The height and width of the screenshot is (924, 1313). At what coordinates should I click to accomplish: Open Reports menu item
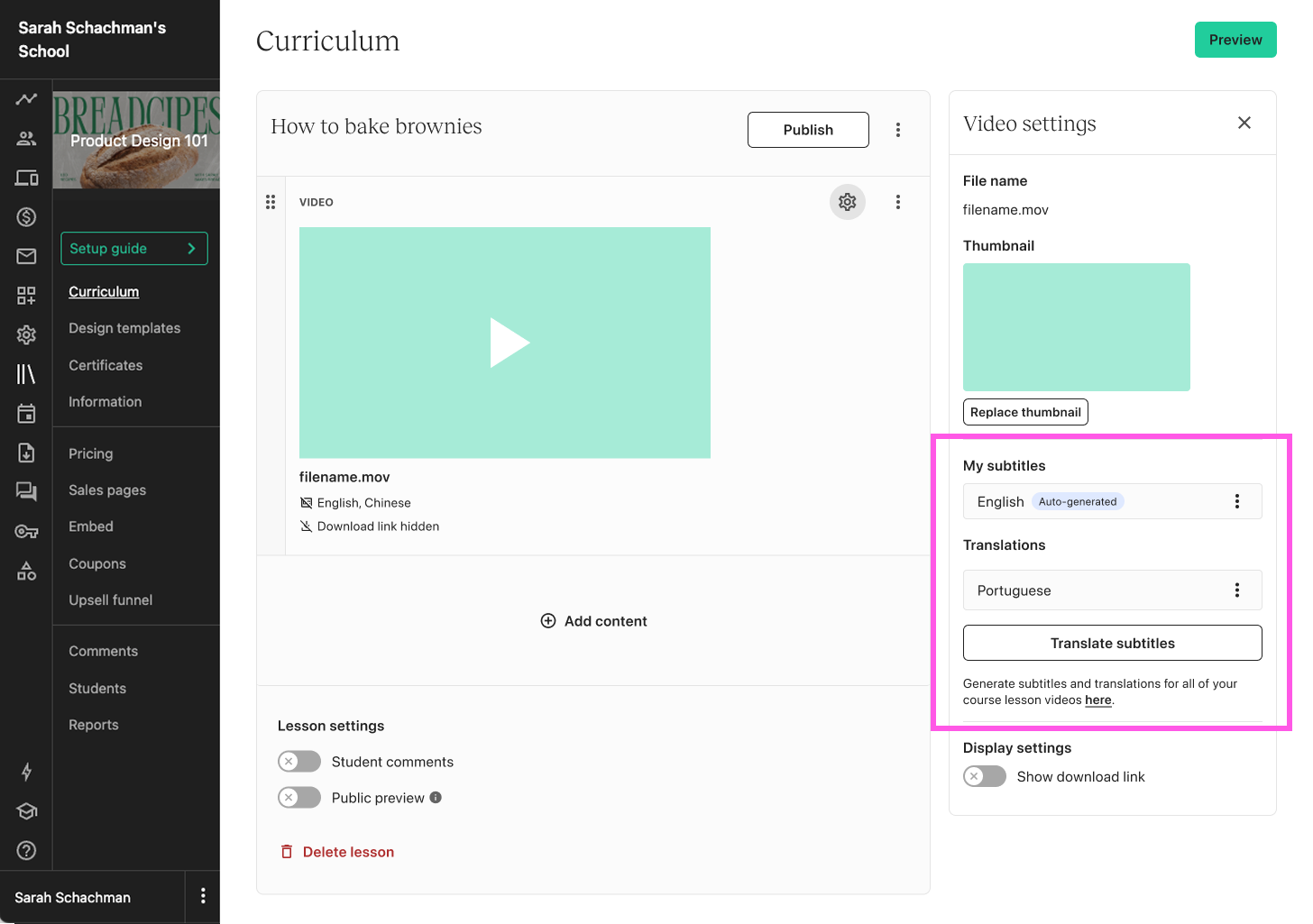click(x=94, y=725)
